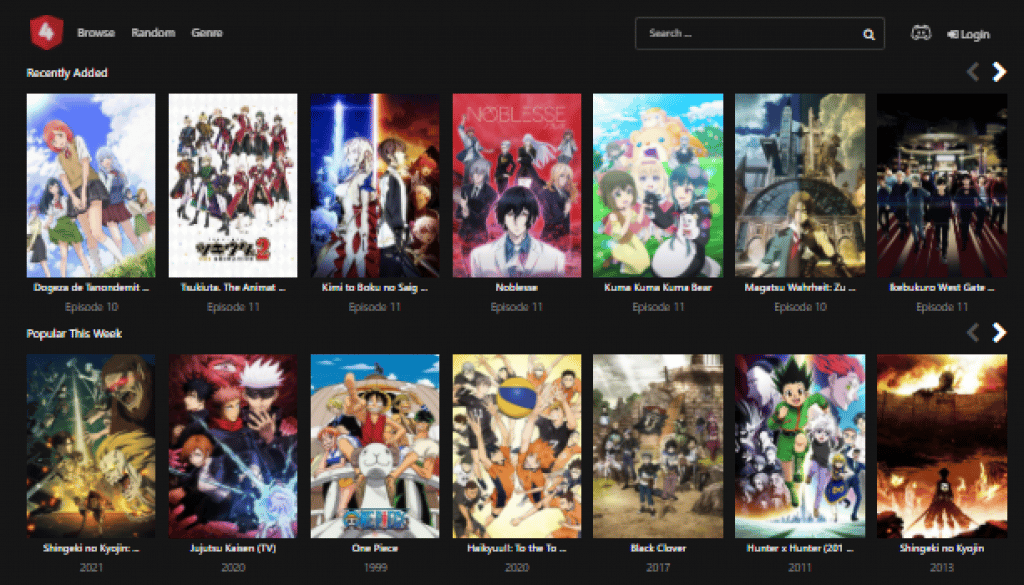Click Episode 11 under Noblesse
The height and width of the screenshot is (585, 1024).
[x=517, y=307]
